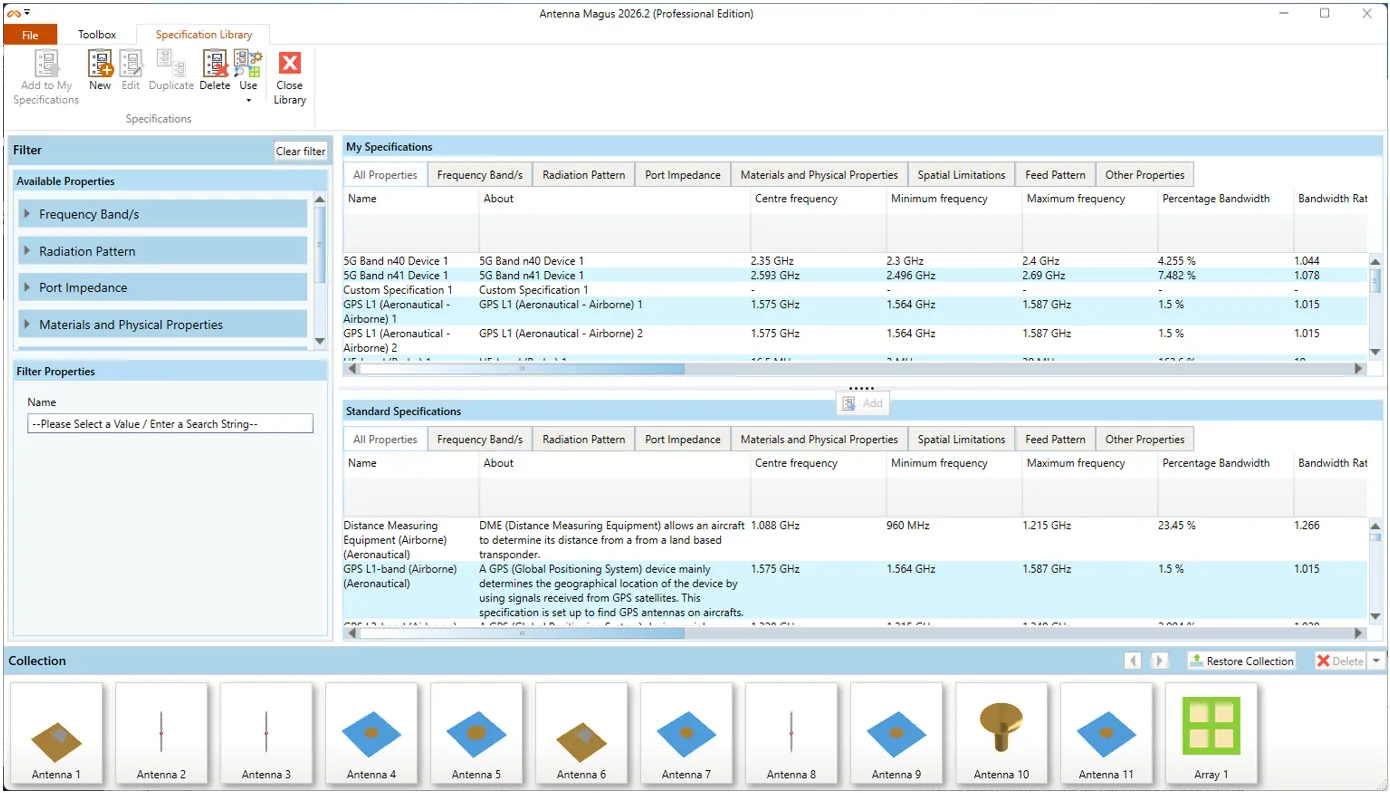Click My Specifications vertical scroll down arrow

point(1375,352)
